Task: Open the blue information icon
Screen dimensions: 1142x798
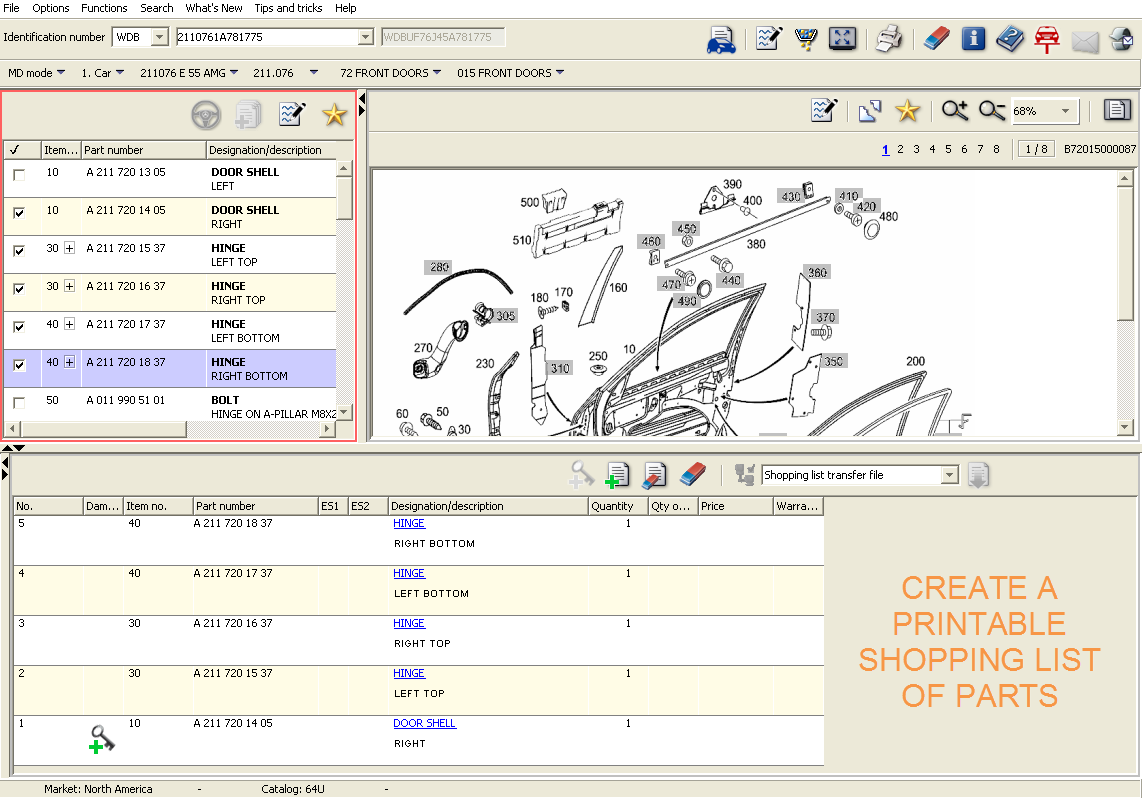Action: click(973, 38)
